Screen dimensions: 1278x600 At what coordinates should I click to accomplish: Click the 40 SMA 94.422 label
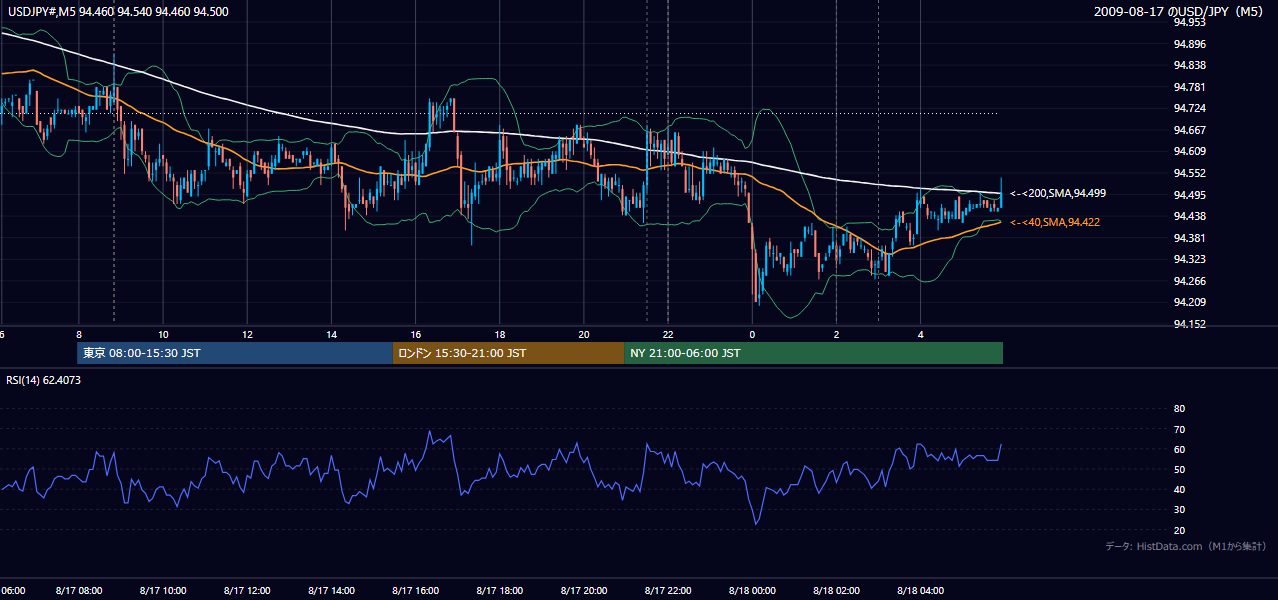(1054, 222)
